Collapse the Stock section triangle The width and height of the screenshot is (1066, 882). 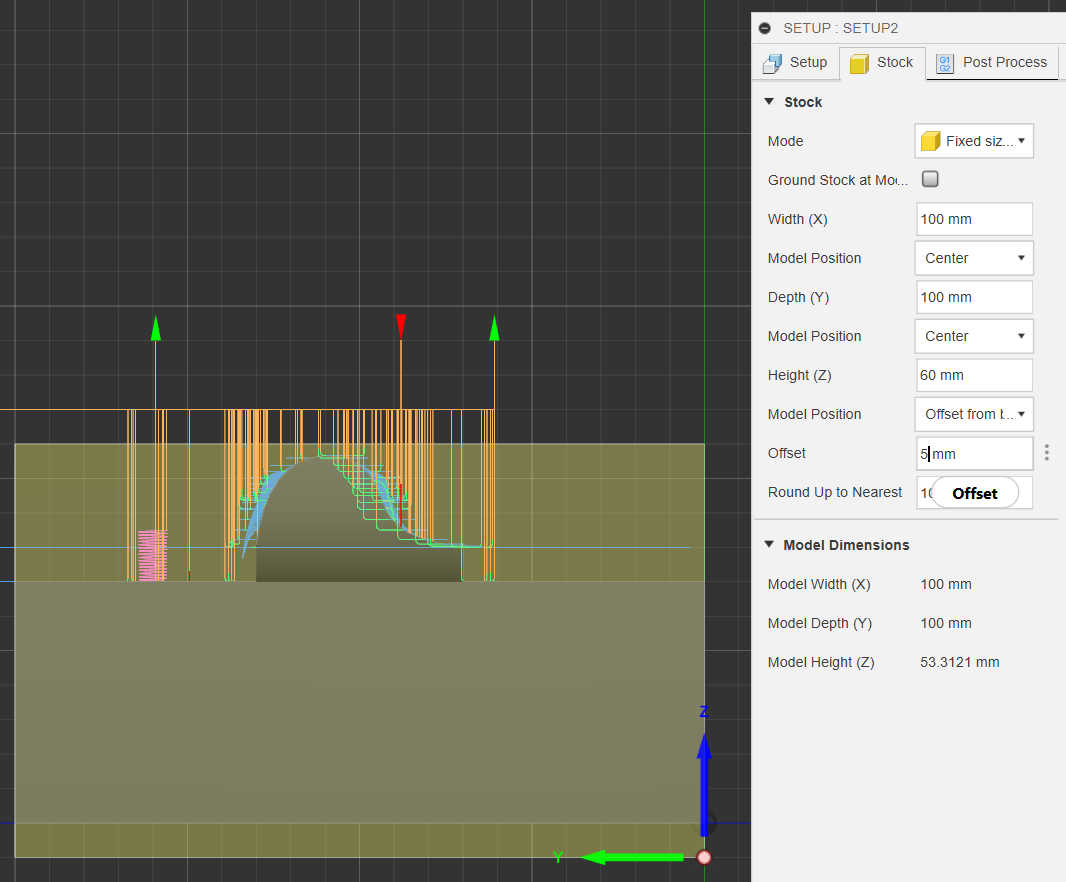pos(769,102)
